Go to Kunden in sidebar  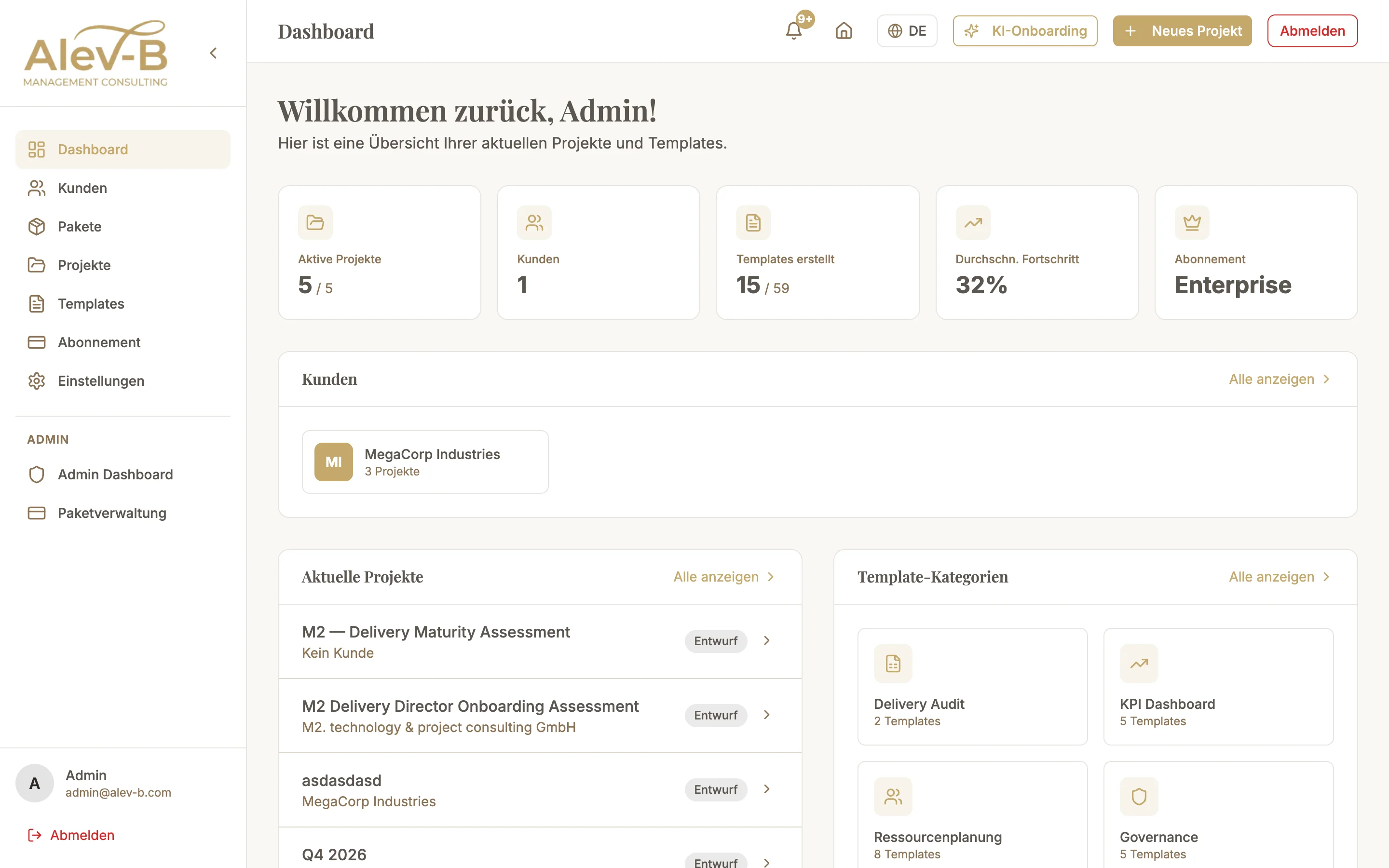pos(123,188)
